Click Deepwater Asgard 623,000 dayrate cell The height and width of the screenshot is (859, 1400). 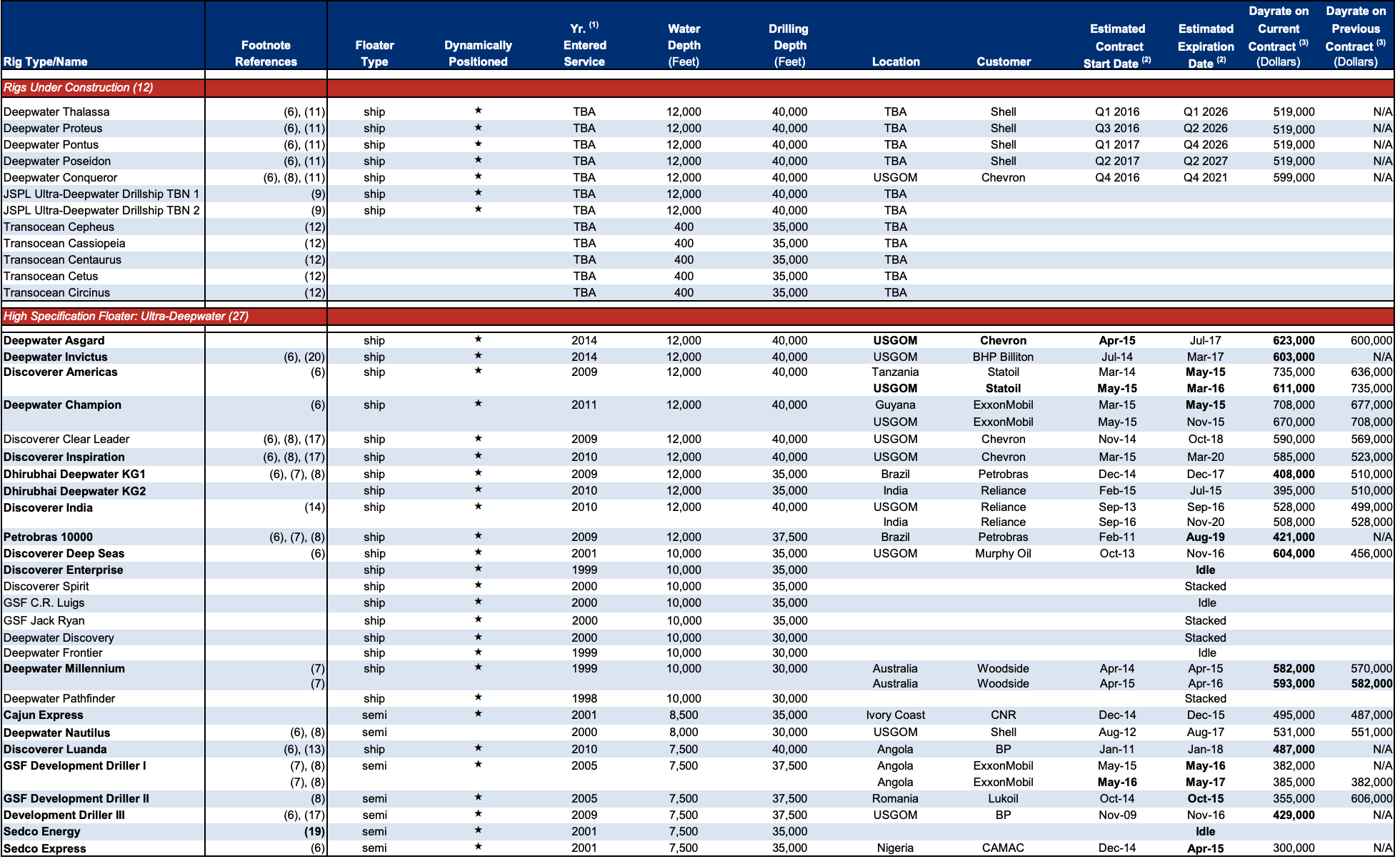[1293, 341]
